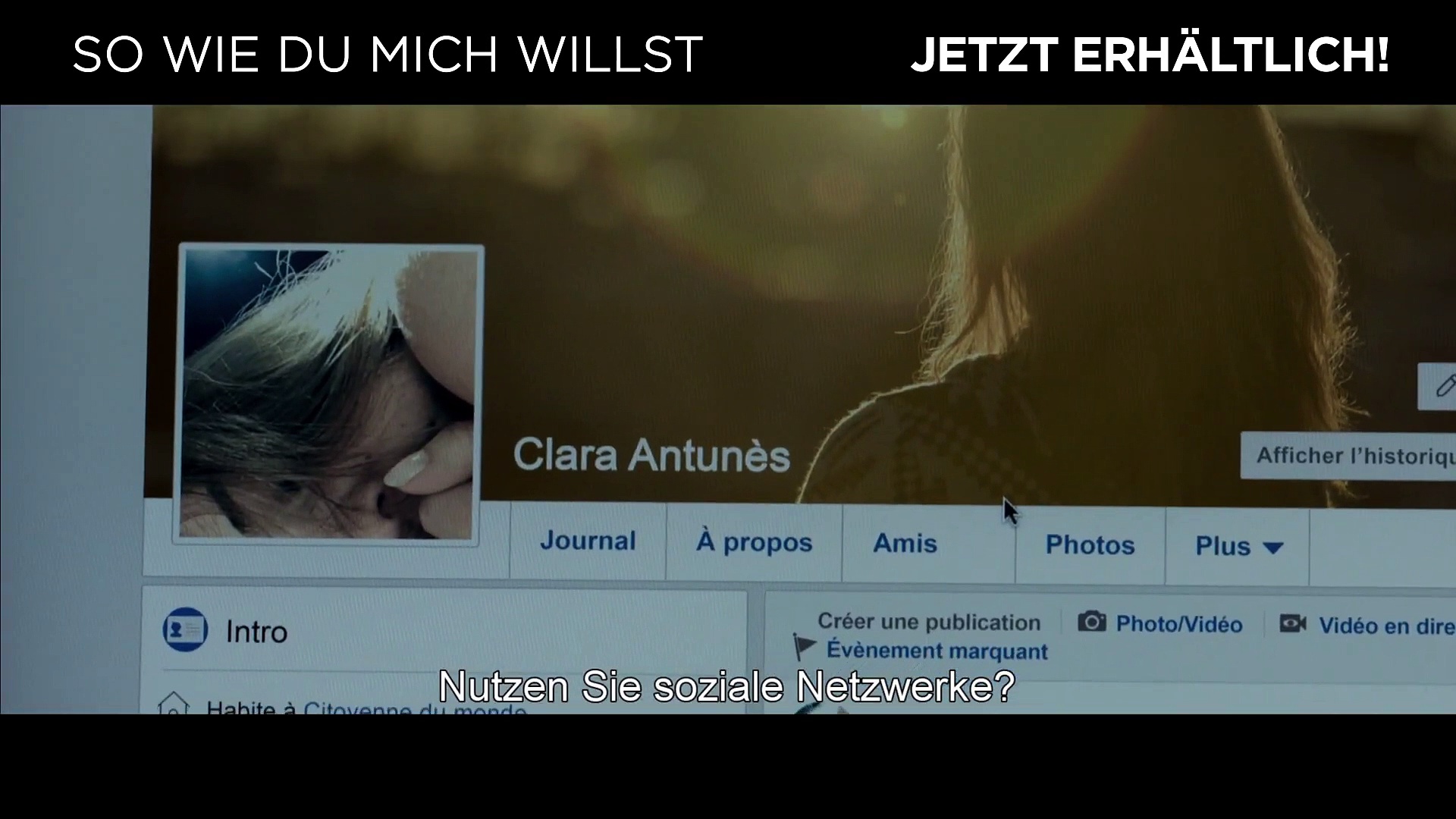Start Vidéo en direct
Image resolution: width=1456 pixels, height=819 pixels.
(1385, 626)
